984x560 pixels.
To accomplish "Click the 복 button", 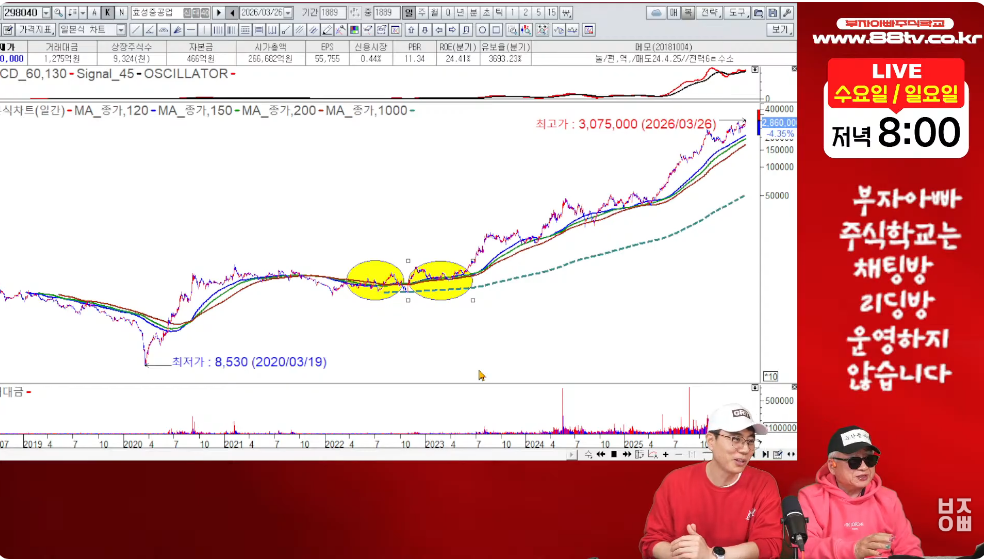I will point(688,13).
